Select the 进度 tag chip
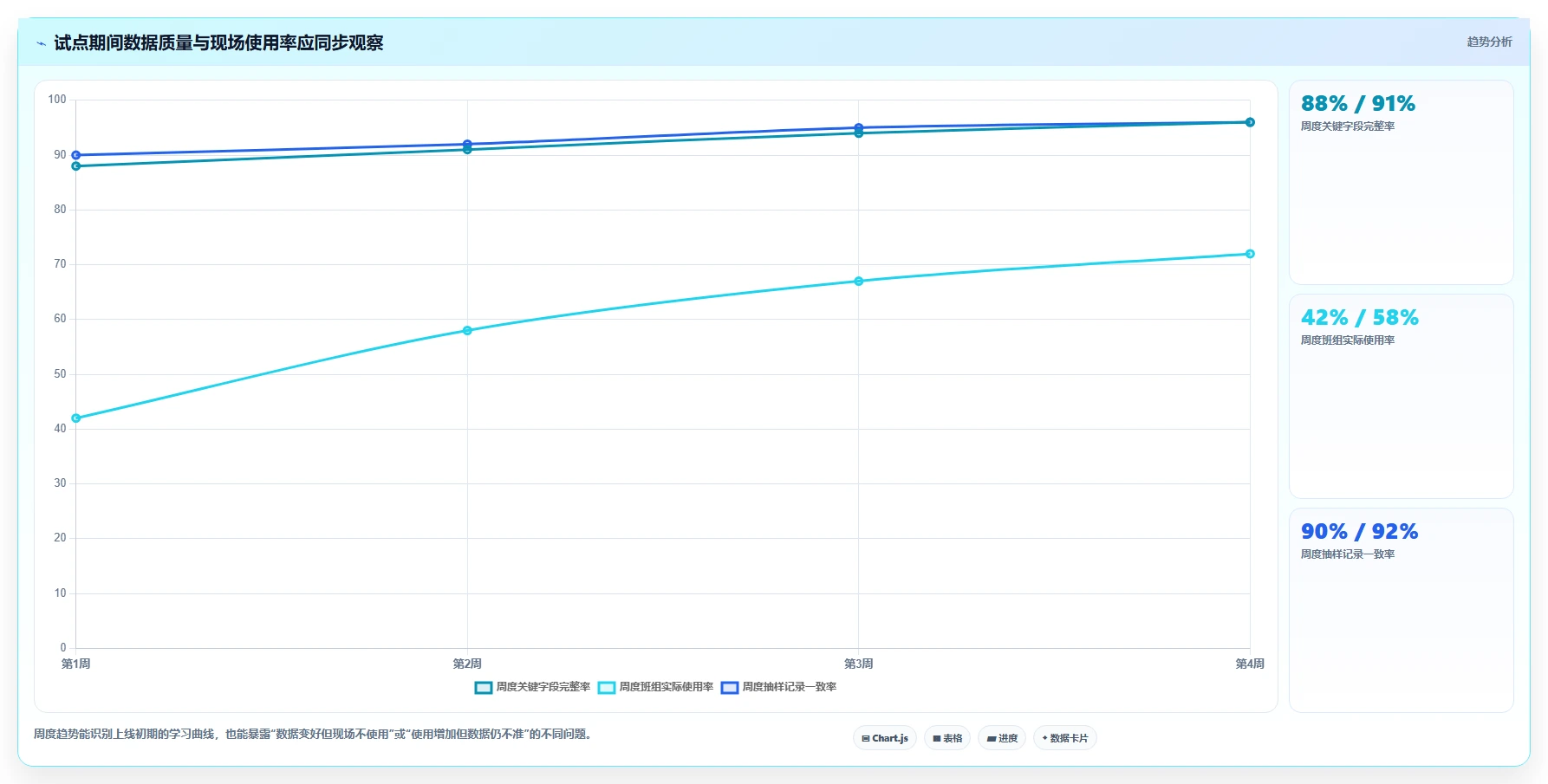This screenshot has width=1548, height=784. tap(1002, 738)
